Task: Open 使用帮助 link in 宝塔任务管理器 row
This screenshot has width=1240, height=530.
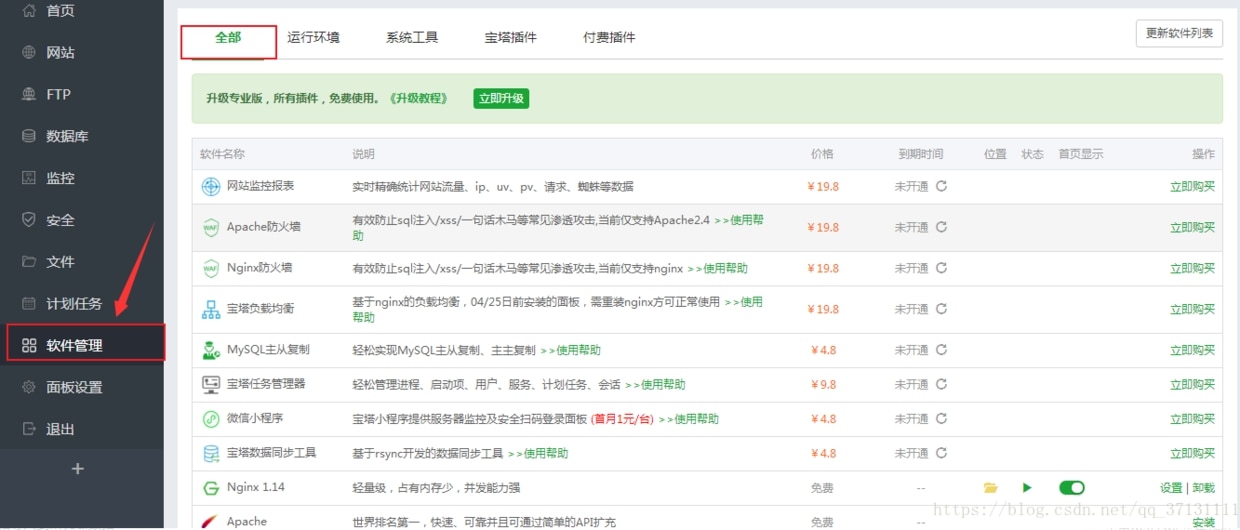Action: (x=655, y=384)
